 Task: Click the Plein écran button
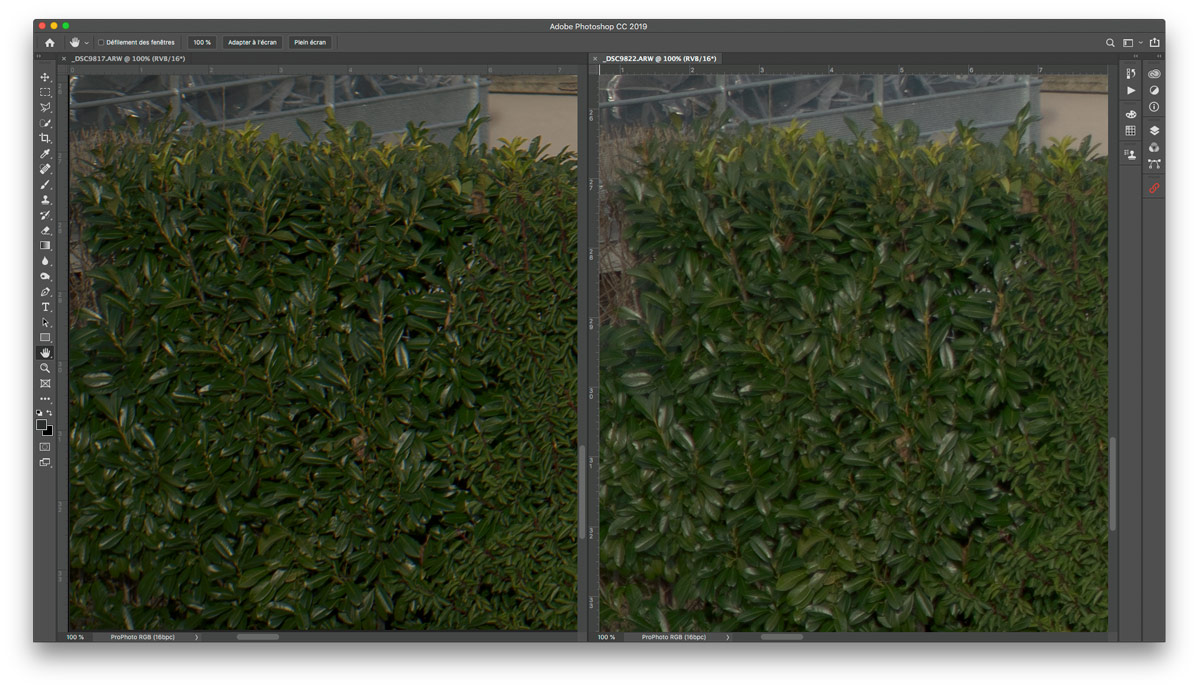pos(310,43)
